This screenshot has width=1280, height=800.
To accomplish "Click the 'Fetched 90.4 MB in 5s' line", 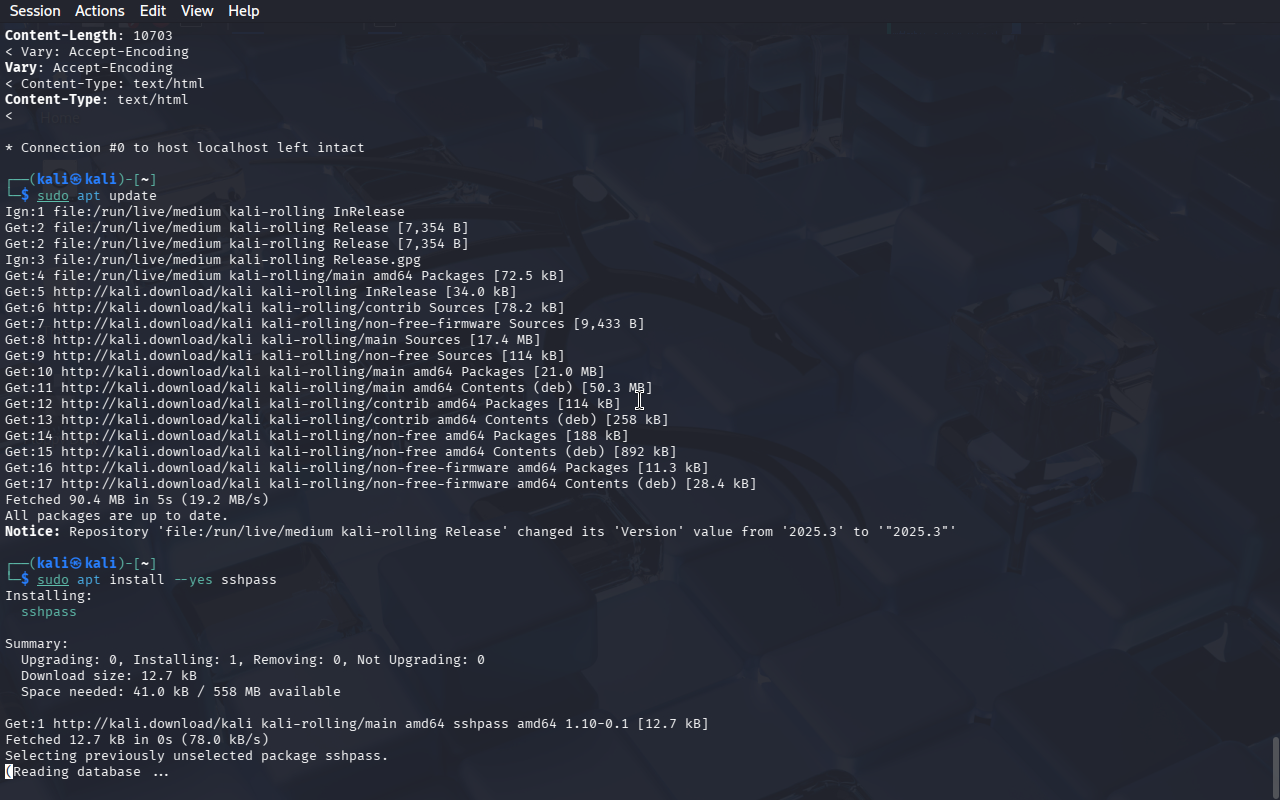I will [137, 500].
